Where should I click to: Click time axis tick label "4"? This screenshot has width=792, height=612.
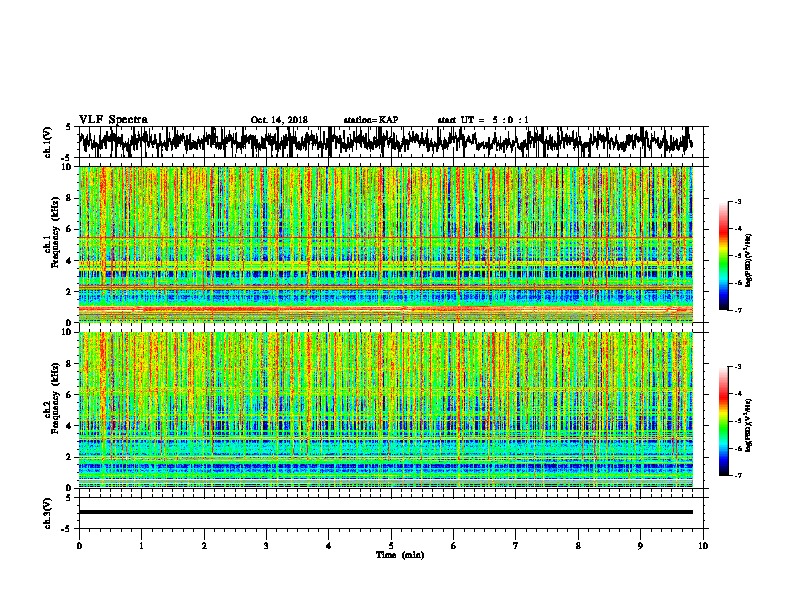pyautogui.click(x=329, y=546)
